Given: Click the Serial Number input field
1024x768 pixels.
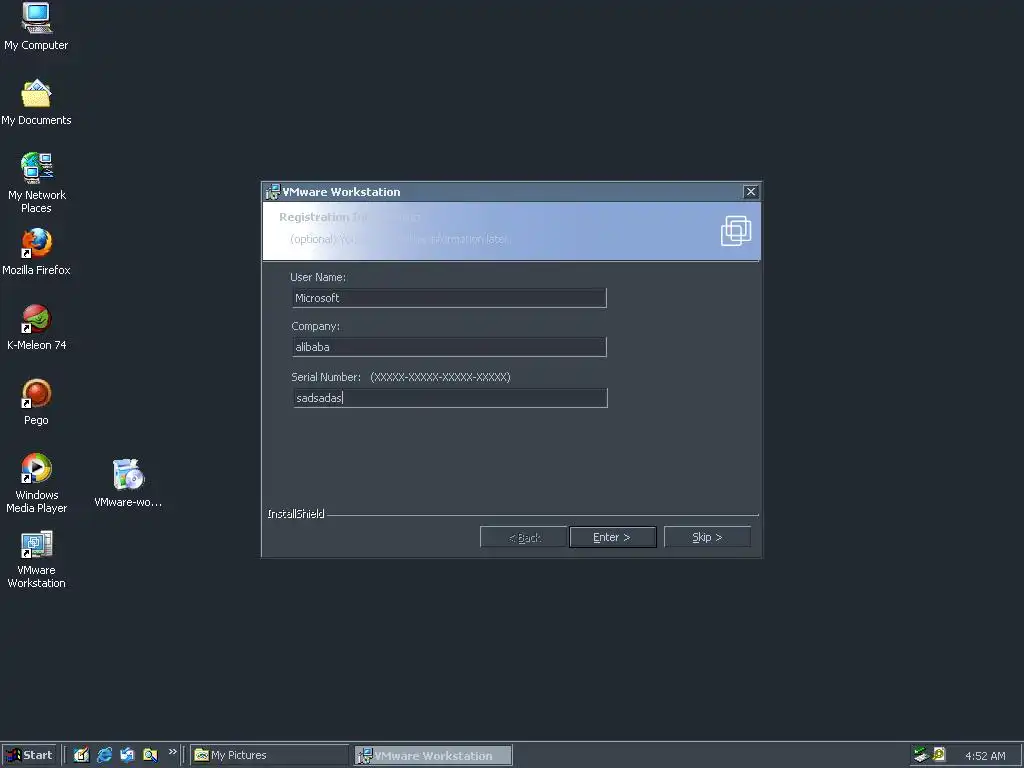Looking at the screenshot, I should (x=450, y=398).
